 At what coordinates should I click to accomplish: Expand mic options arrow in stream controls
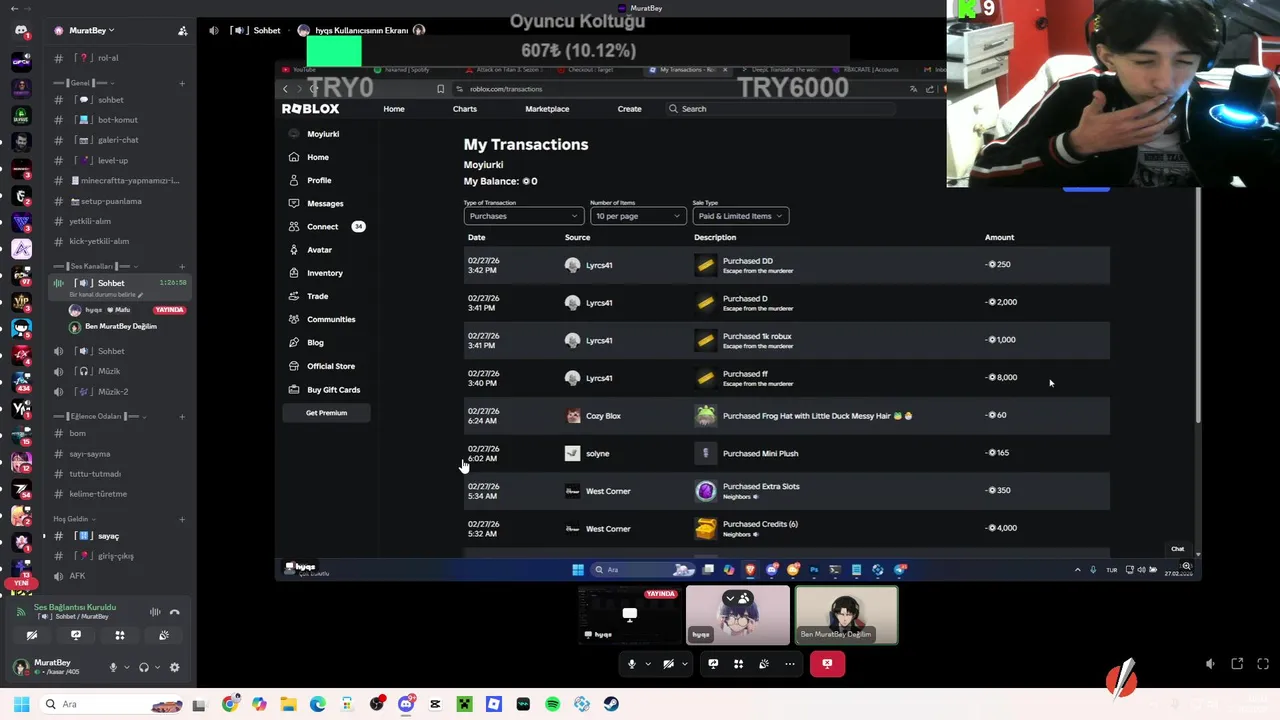pos(648,664)
